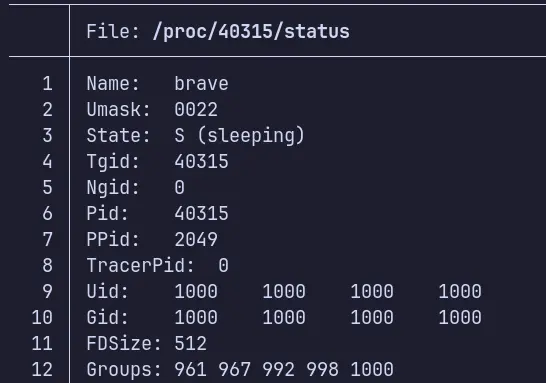Click the 'Pid:' field label

tap(108, 213)
